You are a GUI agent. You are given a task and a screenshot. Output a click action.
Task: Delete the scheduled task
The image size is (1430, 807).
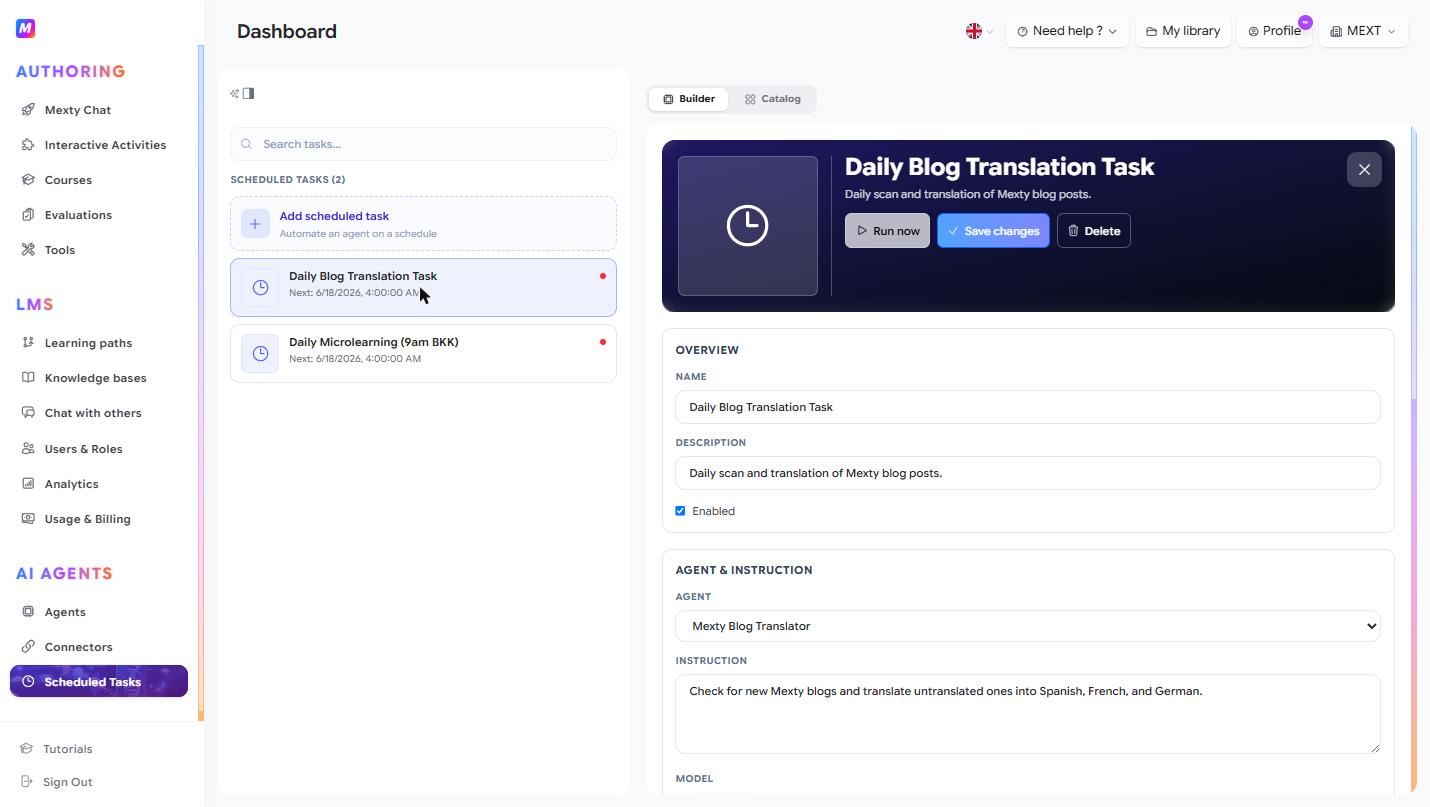(1094, 231)
